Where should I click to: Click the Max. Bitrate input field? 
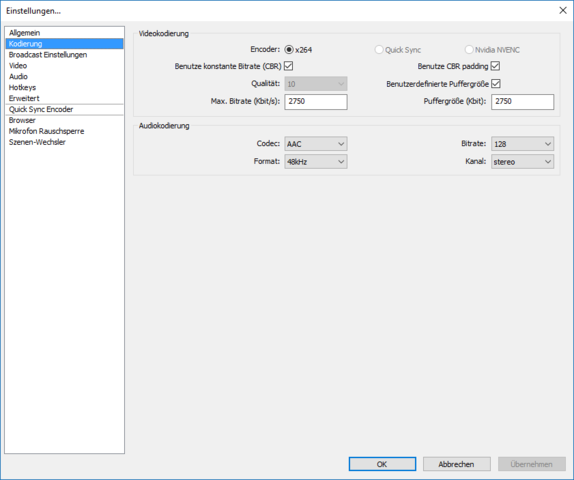316,101
